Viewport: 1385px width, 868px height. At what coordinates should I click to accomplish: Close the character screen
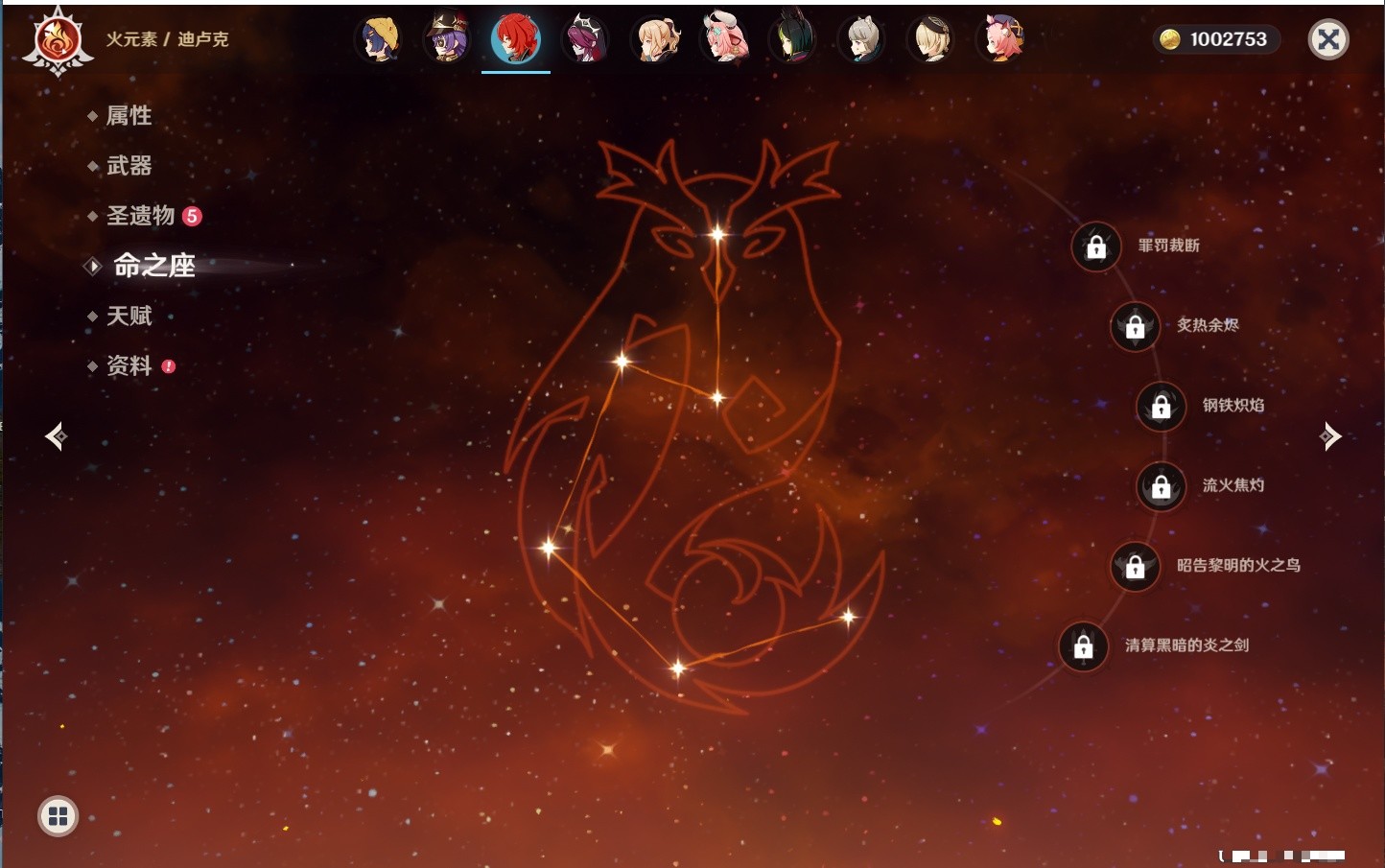(x=1328, y=39)
